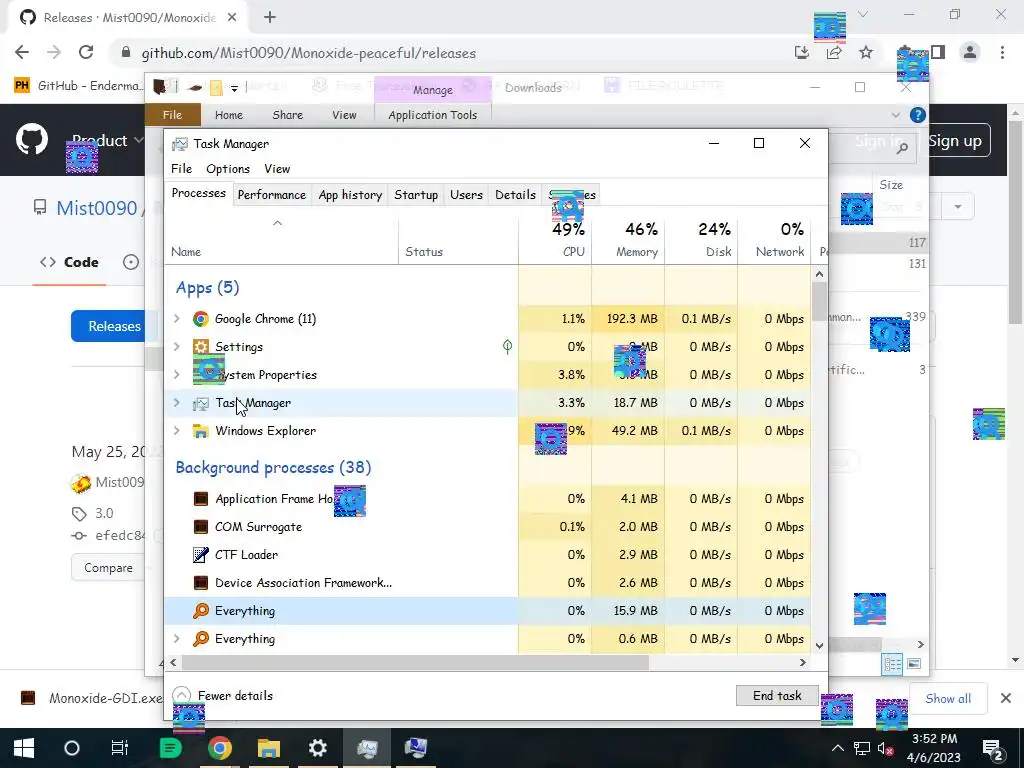This screenshot has height=768, width=1024.
Task: Expand the second Everything process entry
Action: point(176,639)
